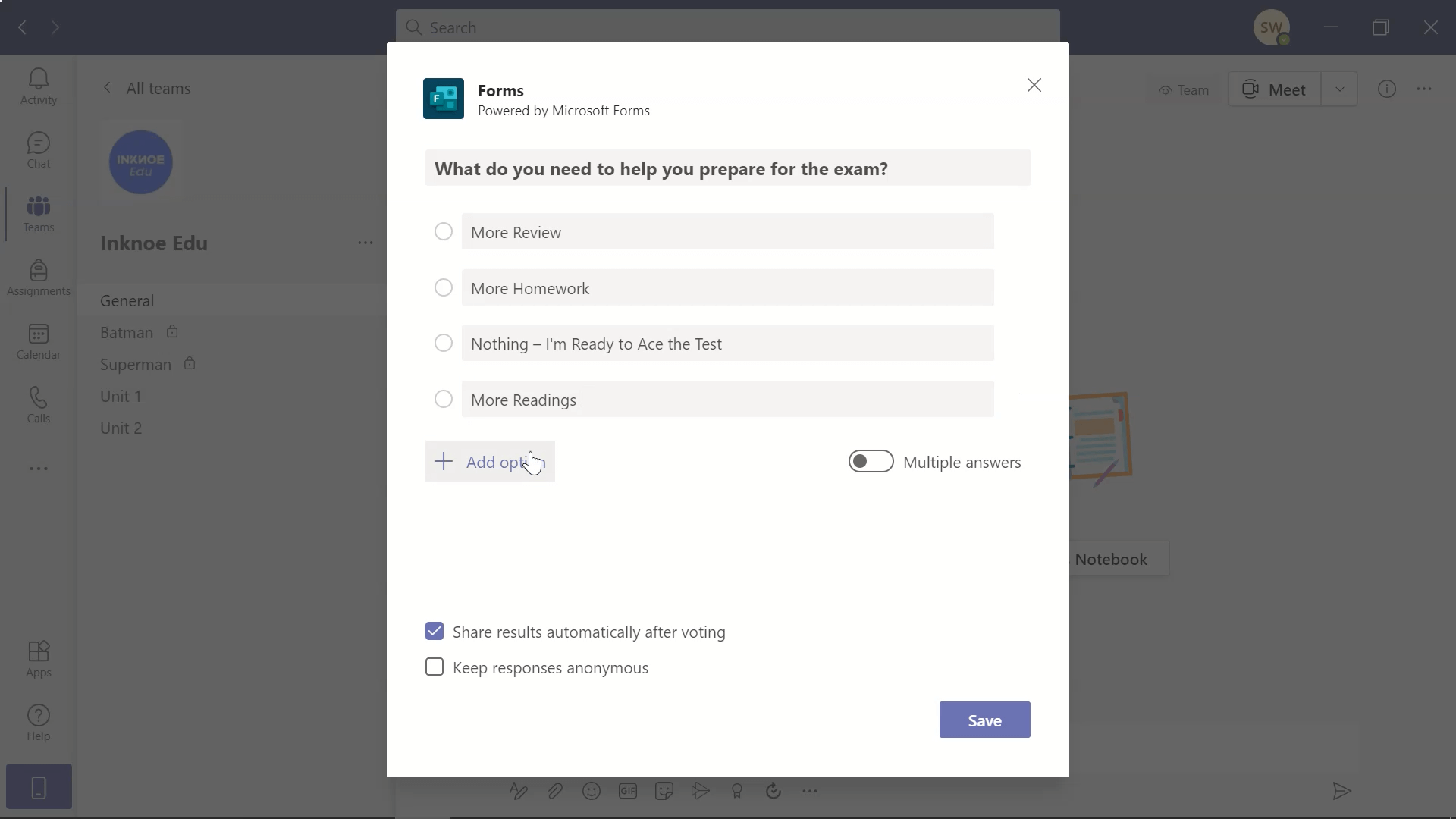Screen dimensions: 1456x819
Task: Click the Chat icon in sidebar
Action: coord(38,152)
